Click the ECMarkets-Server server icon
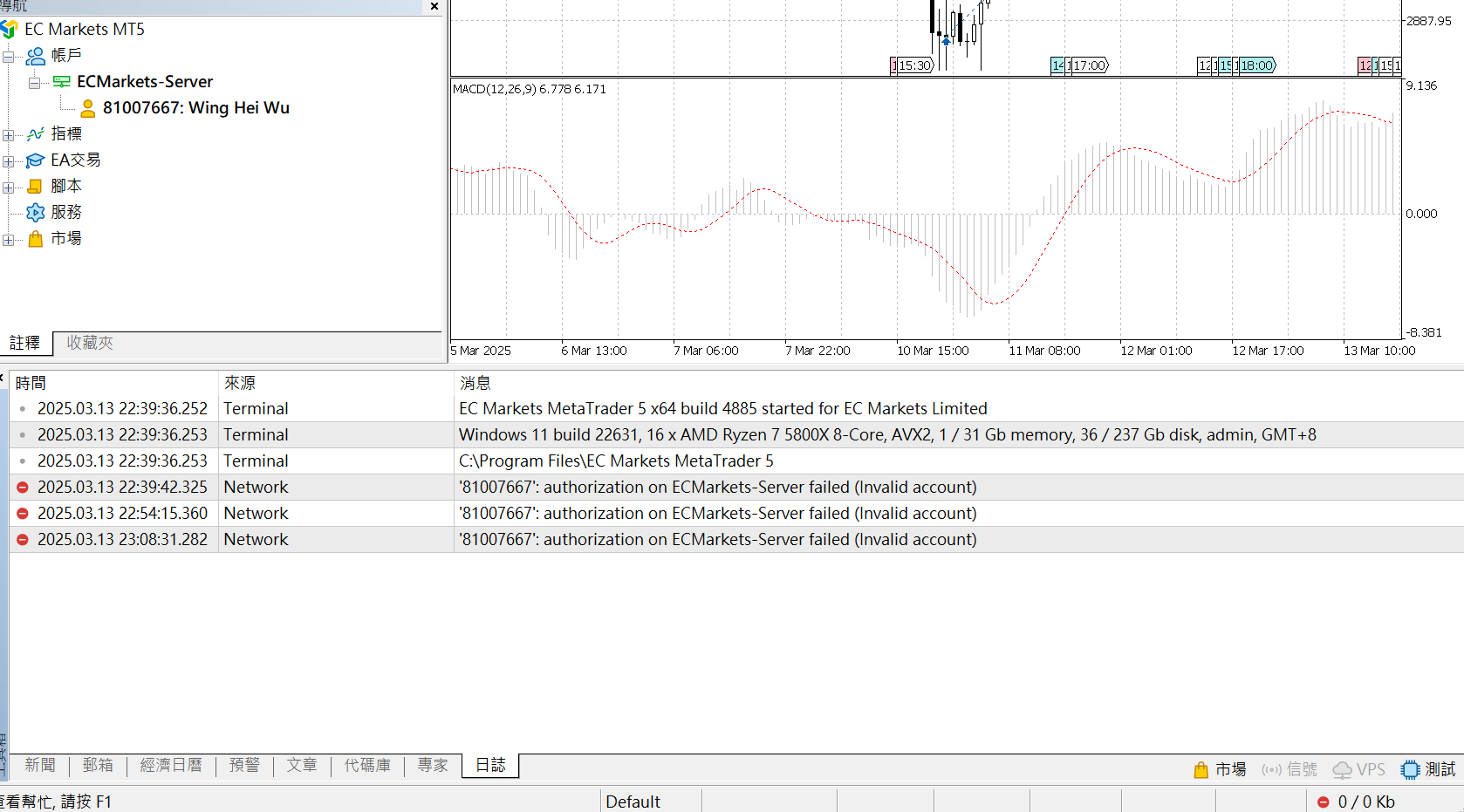Viewport: 1464px width, 812px height. [x=62, y=82]
